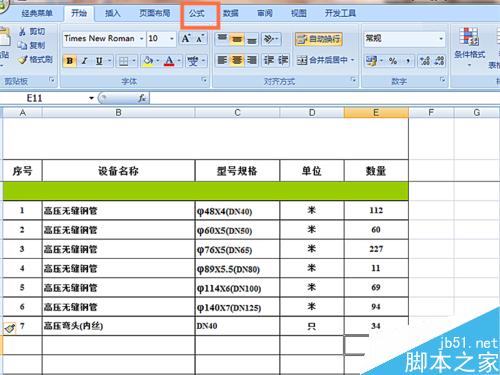Switch to the 插入 tab

112,13
